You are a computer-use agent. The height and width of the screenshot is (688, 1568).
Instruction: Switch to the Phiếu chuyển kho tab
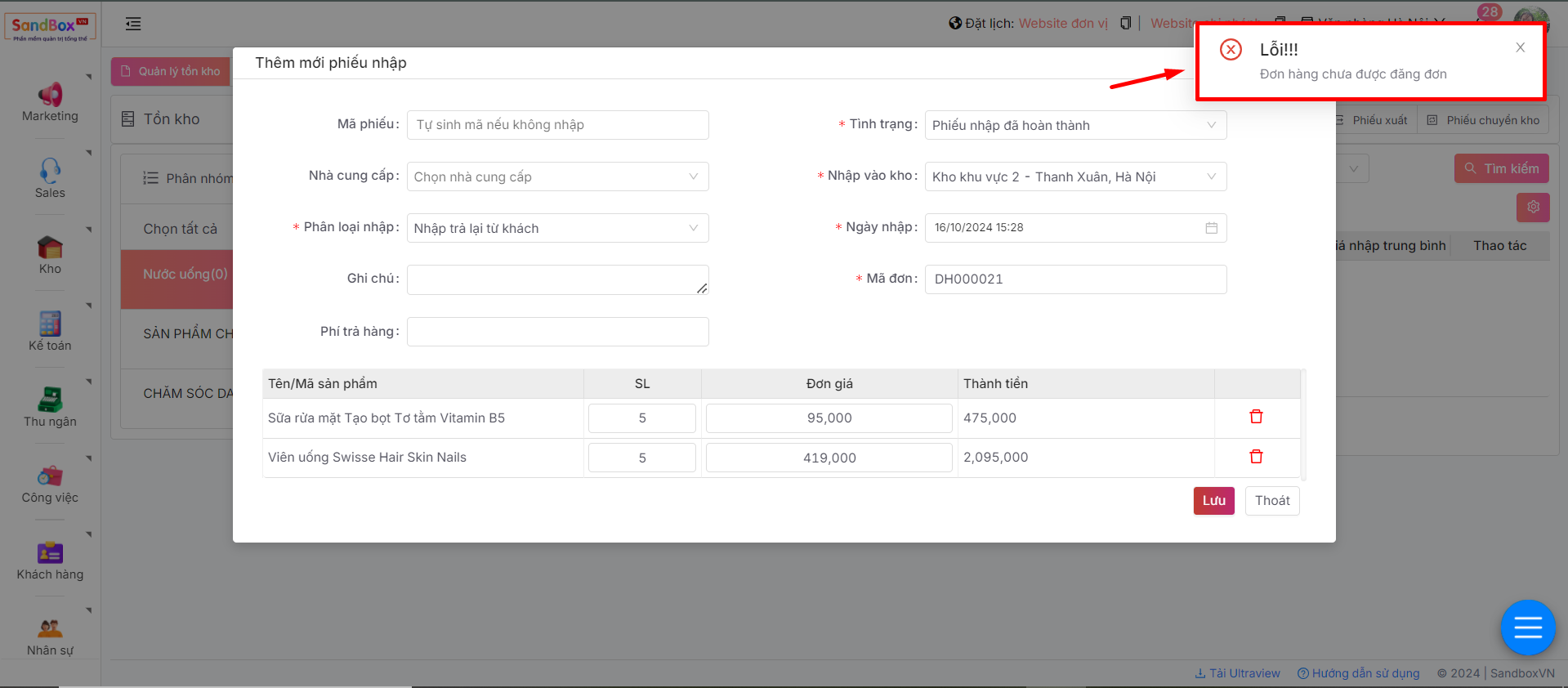click(1483, 120)
